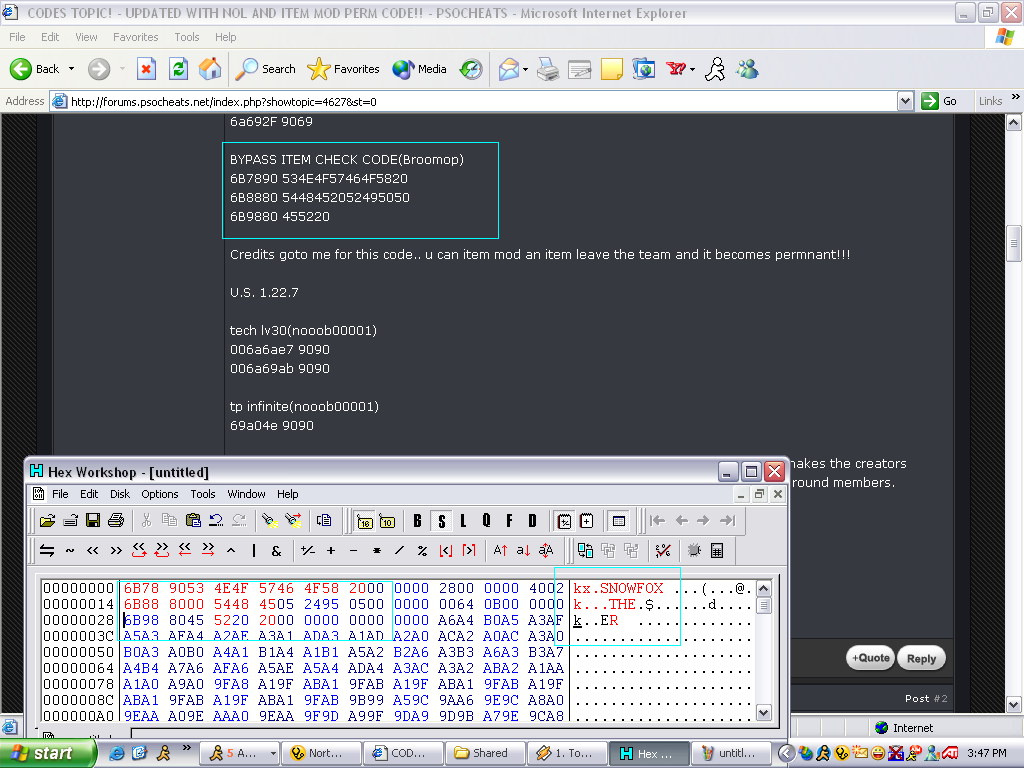Expand AIM taskbar group dropdown
This screenshot has height=768, width=1024.
[x=272, y=754]
